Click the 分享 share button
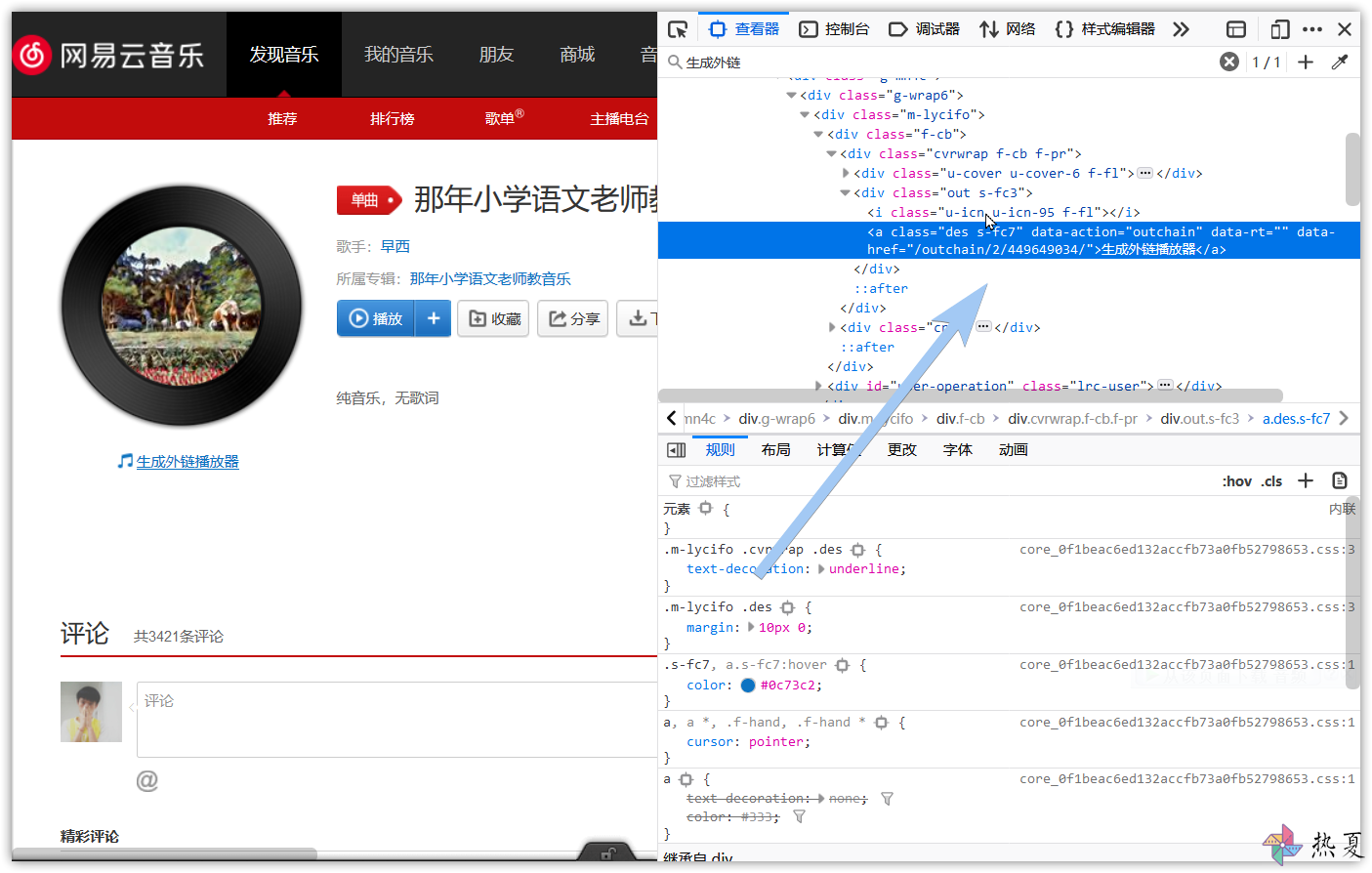The height and width of the screenshot is (873, 1372). pyautogui.click(x=573, y=318)
